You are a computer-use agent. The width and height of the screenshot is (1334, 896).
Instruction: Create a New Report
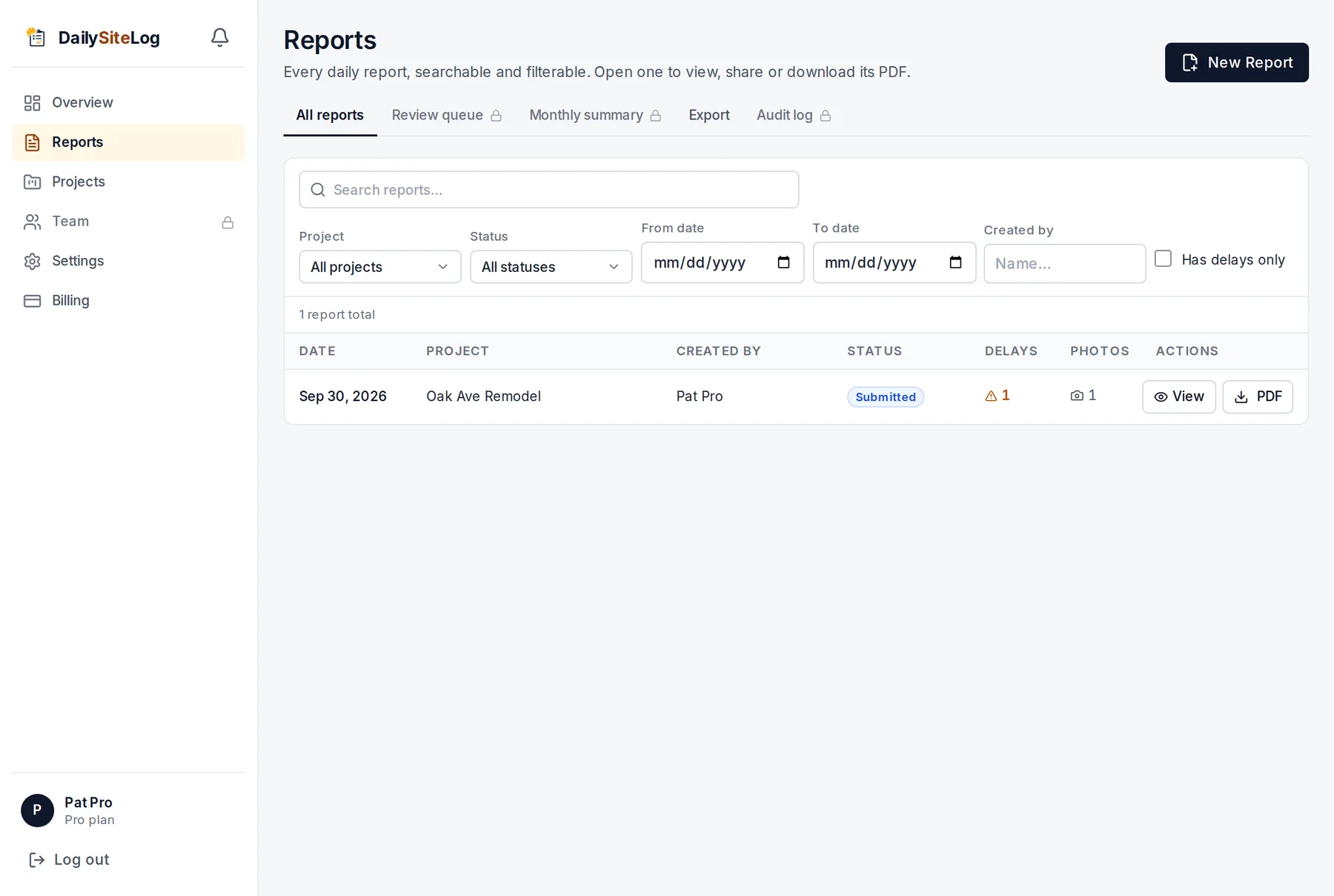pyautogui.click(x=1236, y=62)
